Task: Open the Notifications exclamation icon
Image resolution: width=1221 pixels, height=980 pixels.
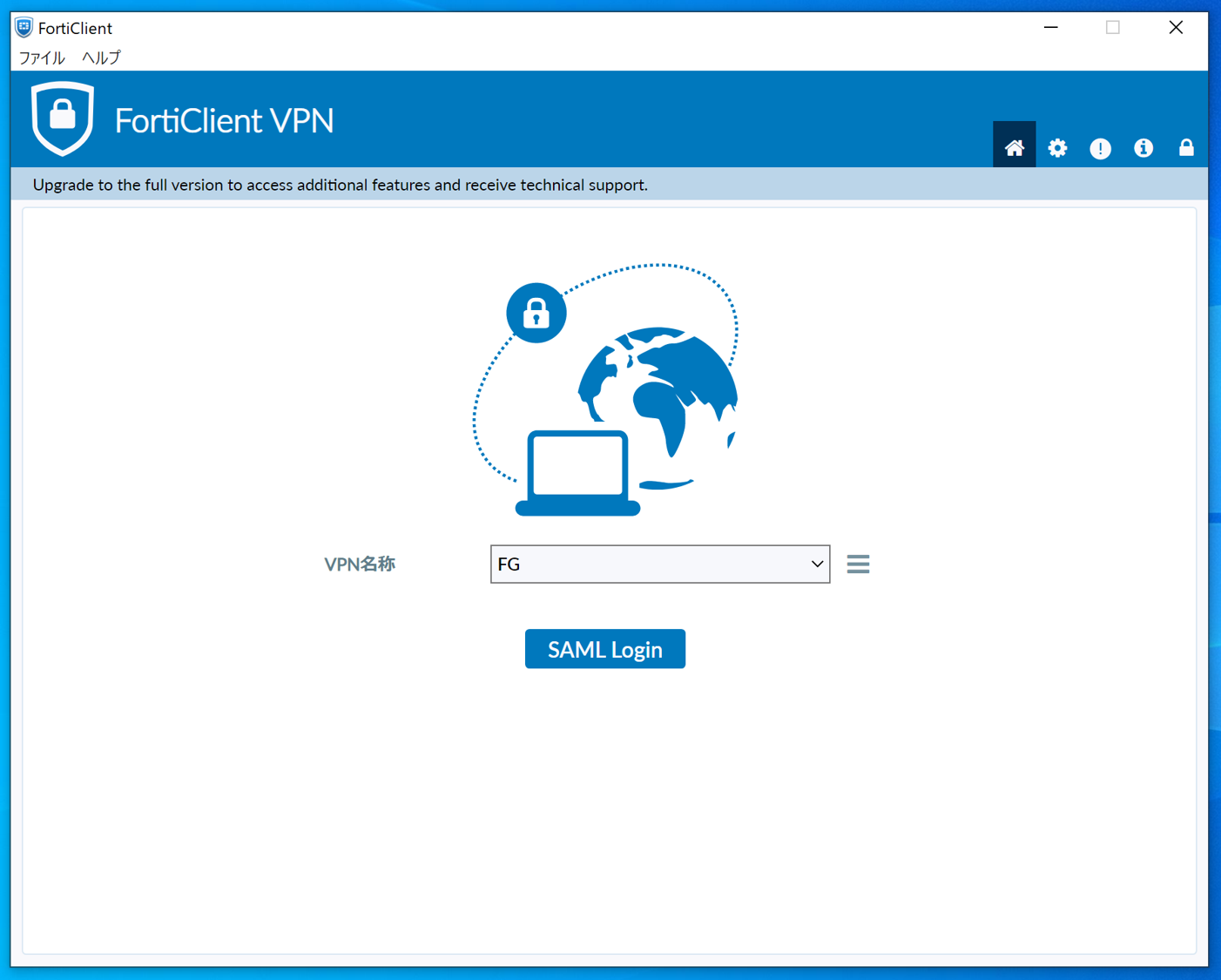Action: tap(1100, 148)
